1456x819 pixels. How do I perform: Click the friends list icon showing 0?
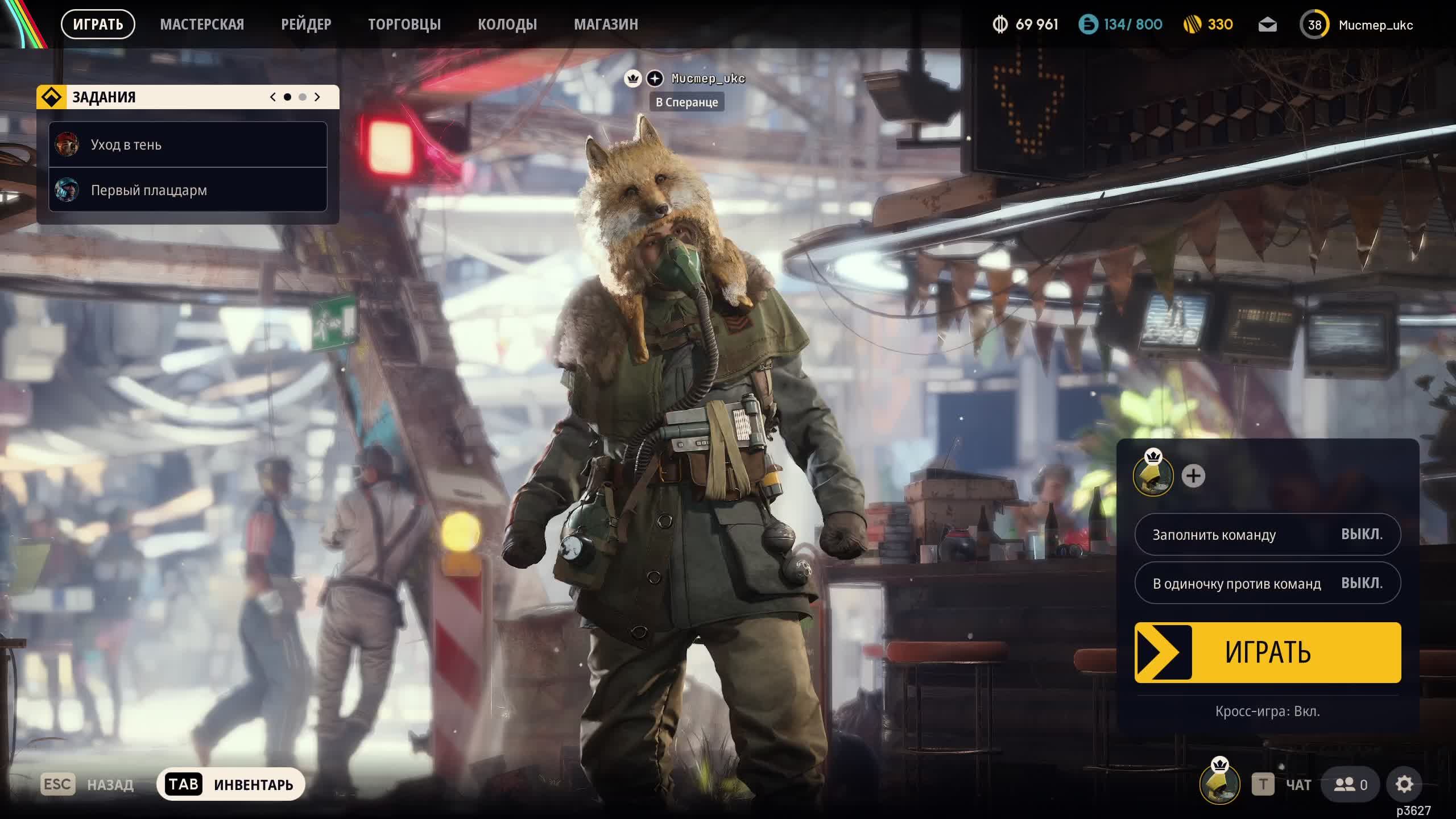pos(1350,785)
